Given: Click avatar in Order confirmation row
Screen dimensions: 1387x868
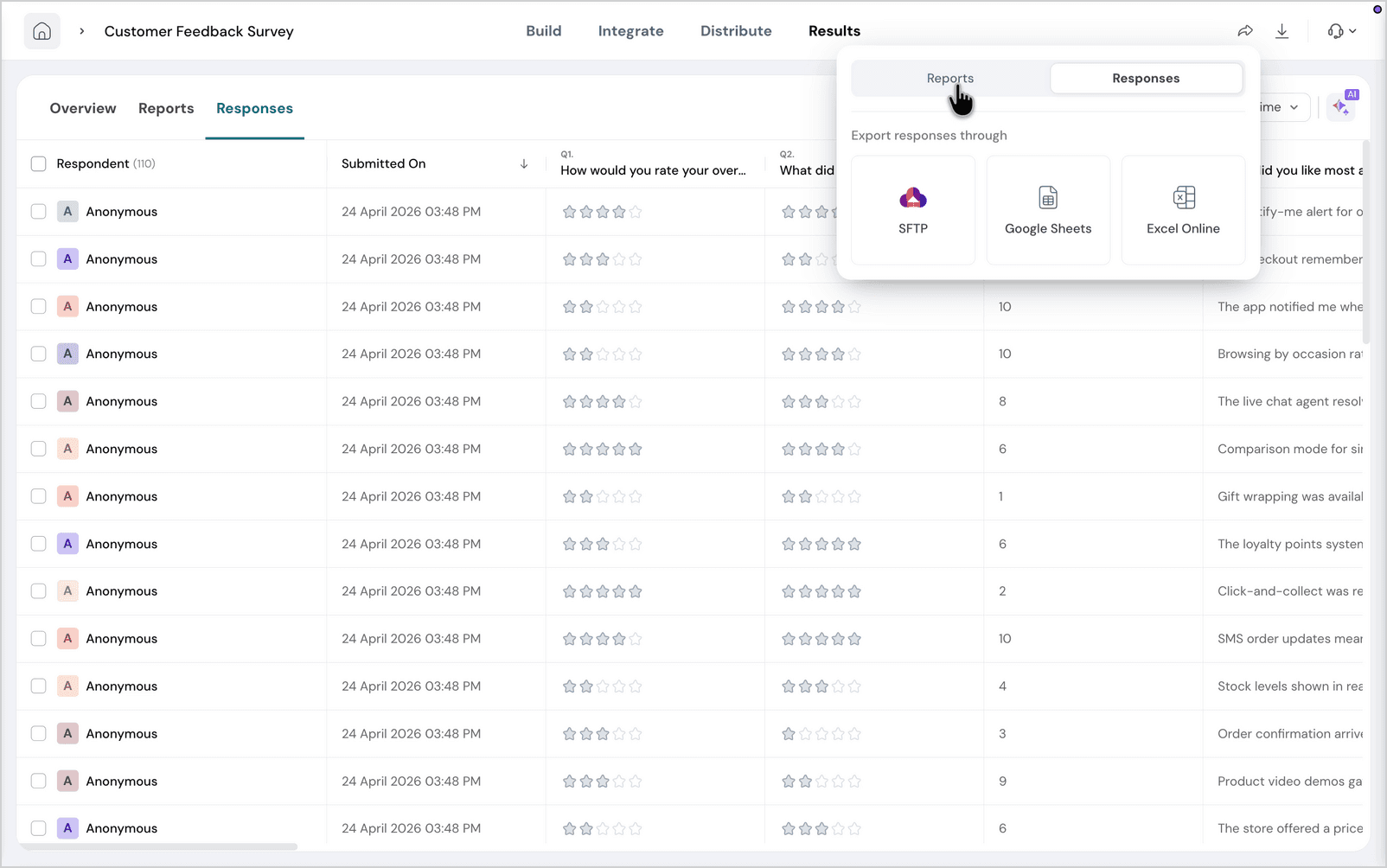Looking at the screenshot, I should point(67,733).
